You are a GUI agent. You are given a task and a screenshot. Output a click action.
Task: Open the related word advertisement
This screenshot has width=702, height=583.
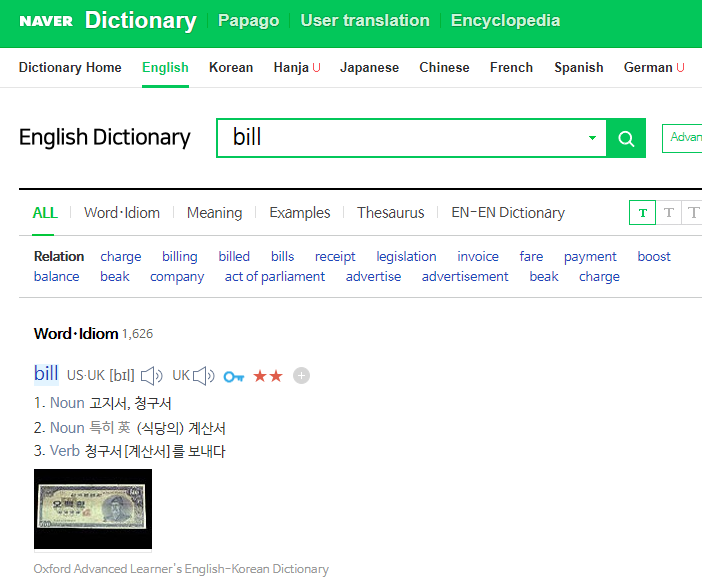click(x=465, y=277)
